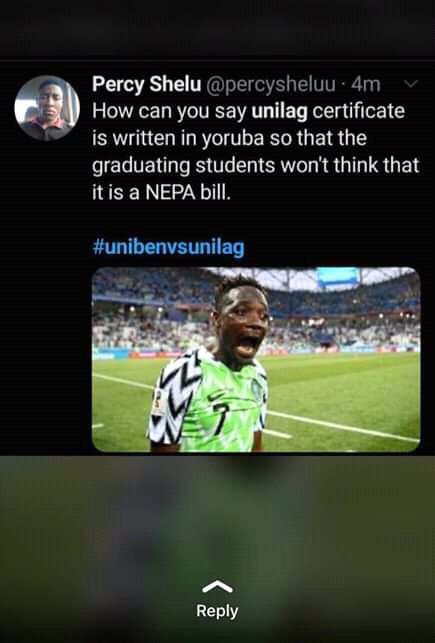Expand the tweet options chevron
This screenshot has height=643, width=435.
tap(410, 84)
